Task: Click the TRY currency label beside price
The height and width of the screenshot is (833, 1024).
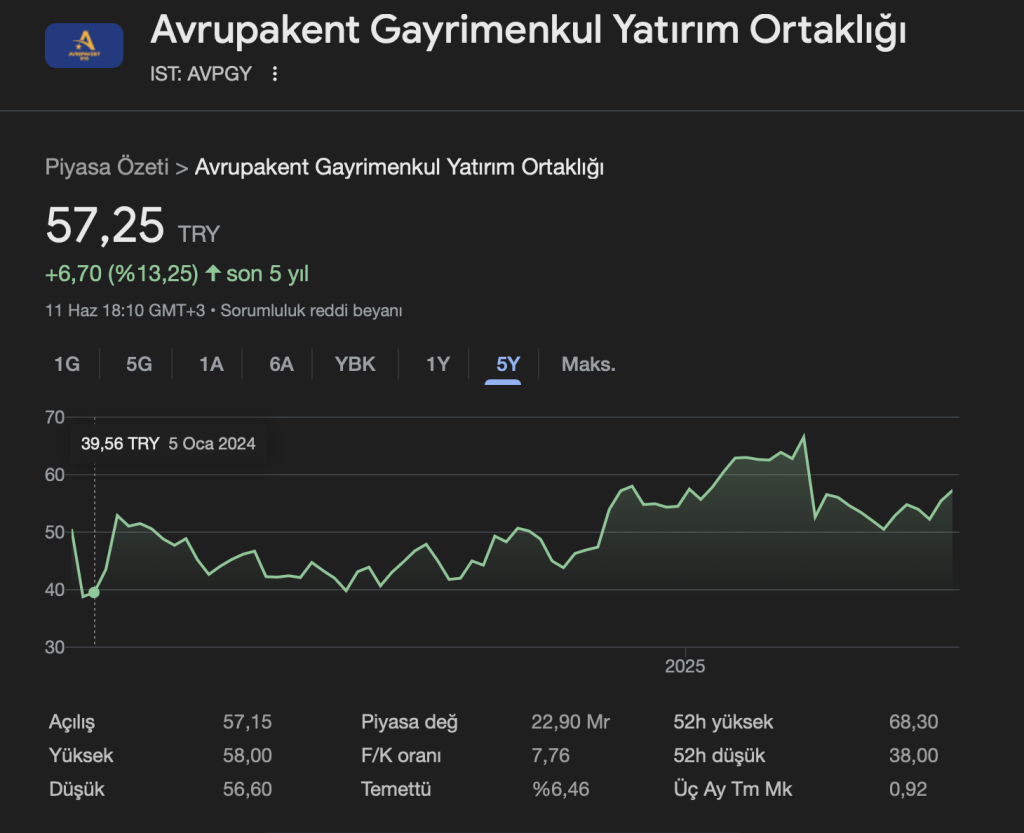Action: [199, 234]
